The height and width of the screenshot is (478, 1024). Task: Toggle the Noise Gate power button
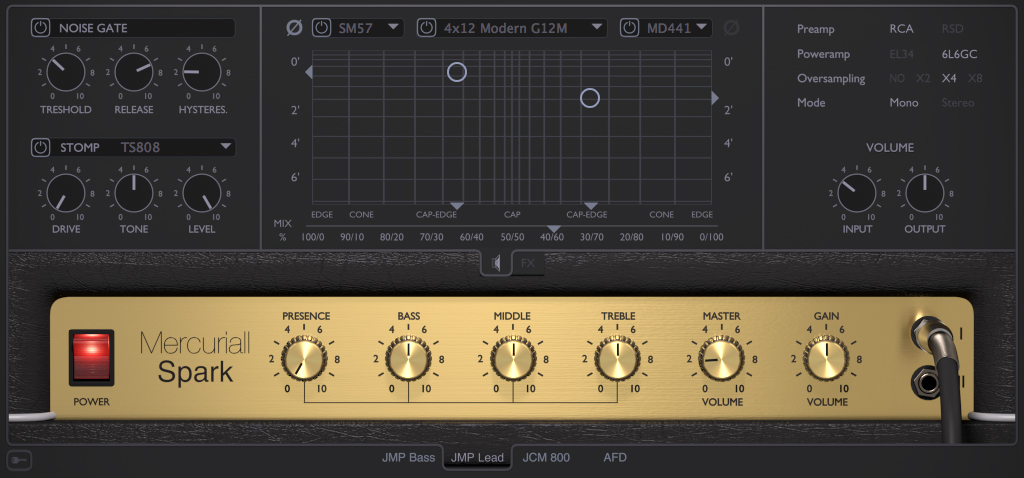pos(40,28)
